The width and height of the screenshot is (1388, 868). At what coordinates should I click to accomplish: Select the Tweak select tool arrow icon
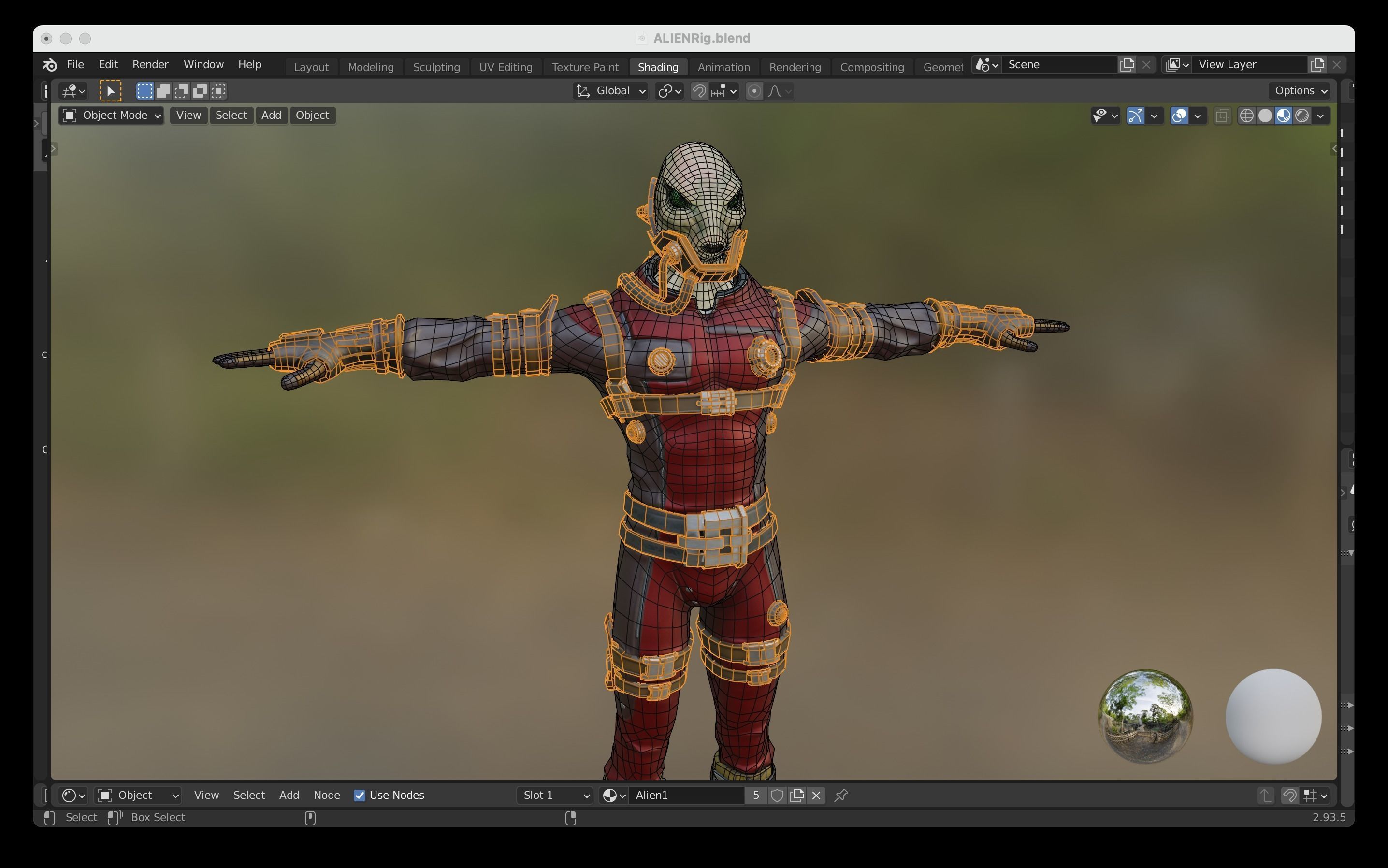pos(110,91)
